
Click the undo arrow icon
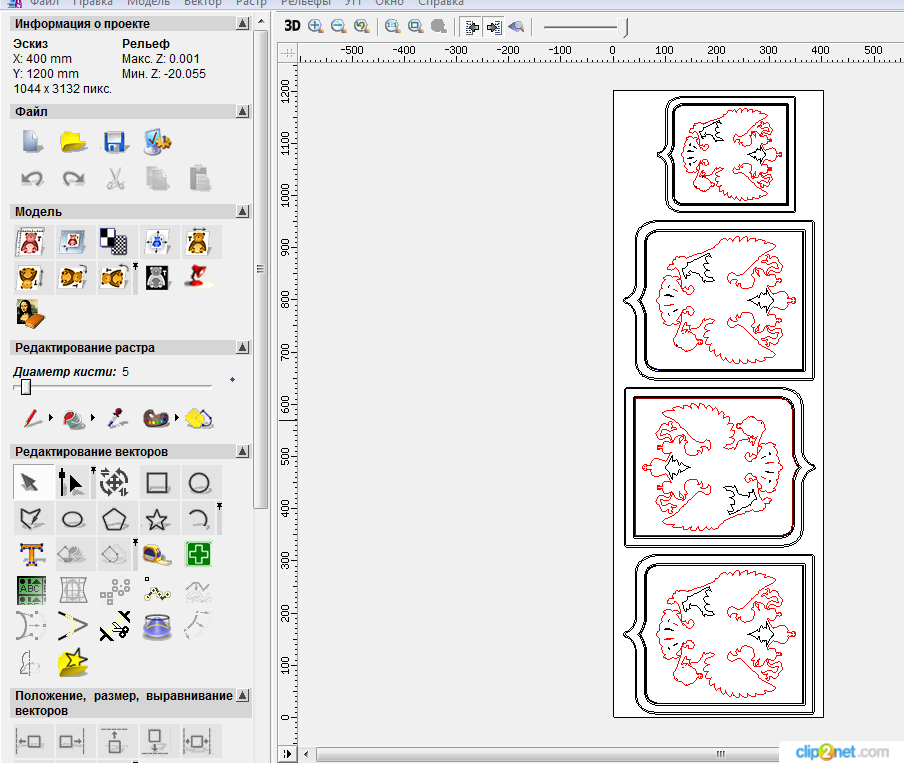coord(32,178)
